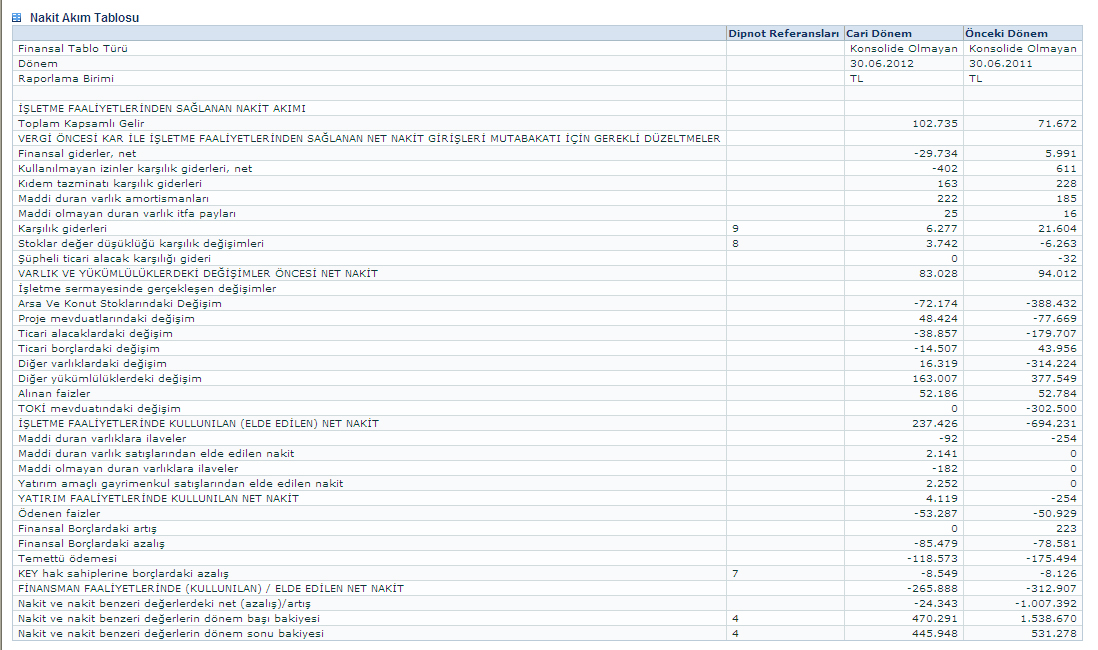Click the Toplam Kapsamlı Gelir row
The image size is (1098, 650).
click(x=82, y=123)
